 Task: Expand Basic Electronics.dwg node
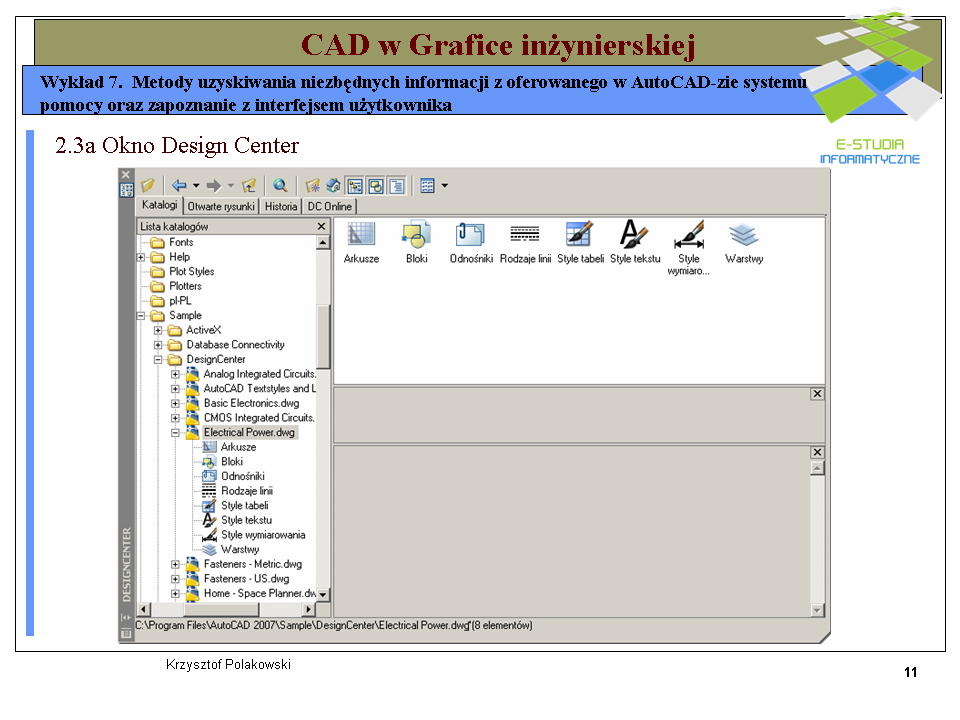coord(175,403)
